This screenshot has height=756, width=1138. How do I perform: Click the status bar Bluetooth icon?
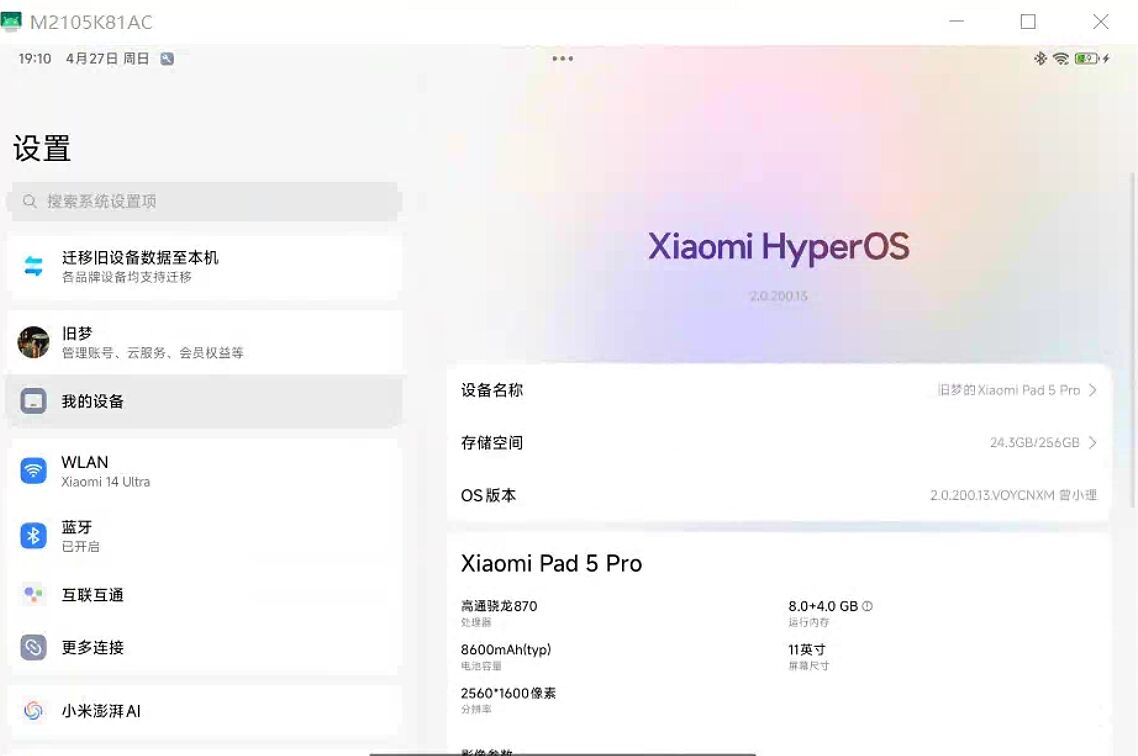coord(1041,59)
